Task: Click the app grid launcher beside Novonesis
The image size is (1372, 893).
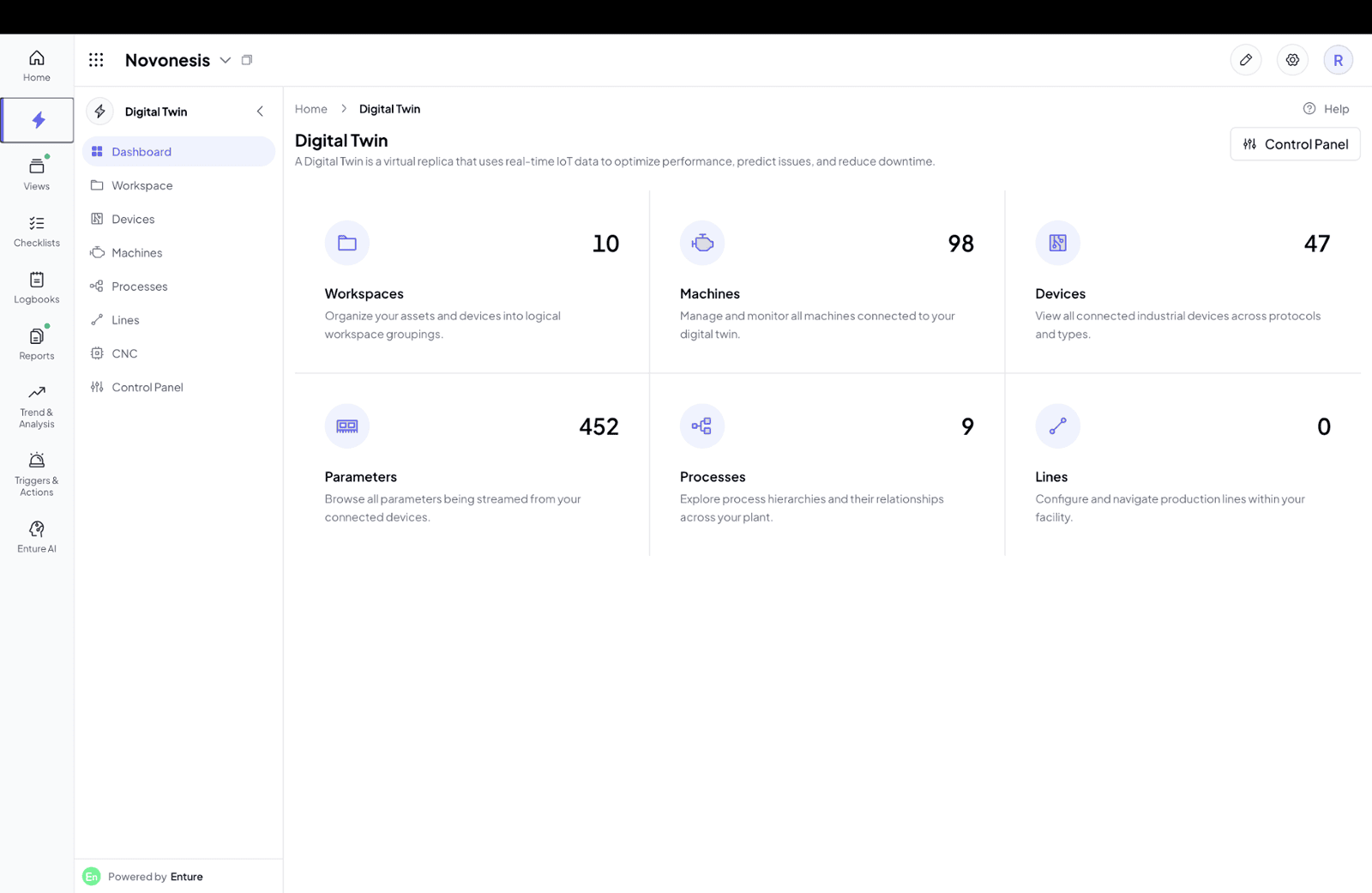Action: tap(95, 60)
